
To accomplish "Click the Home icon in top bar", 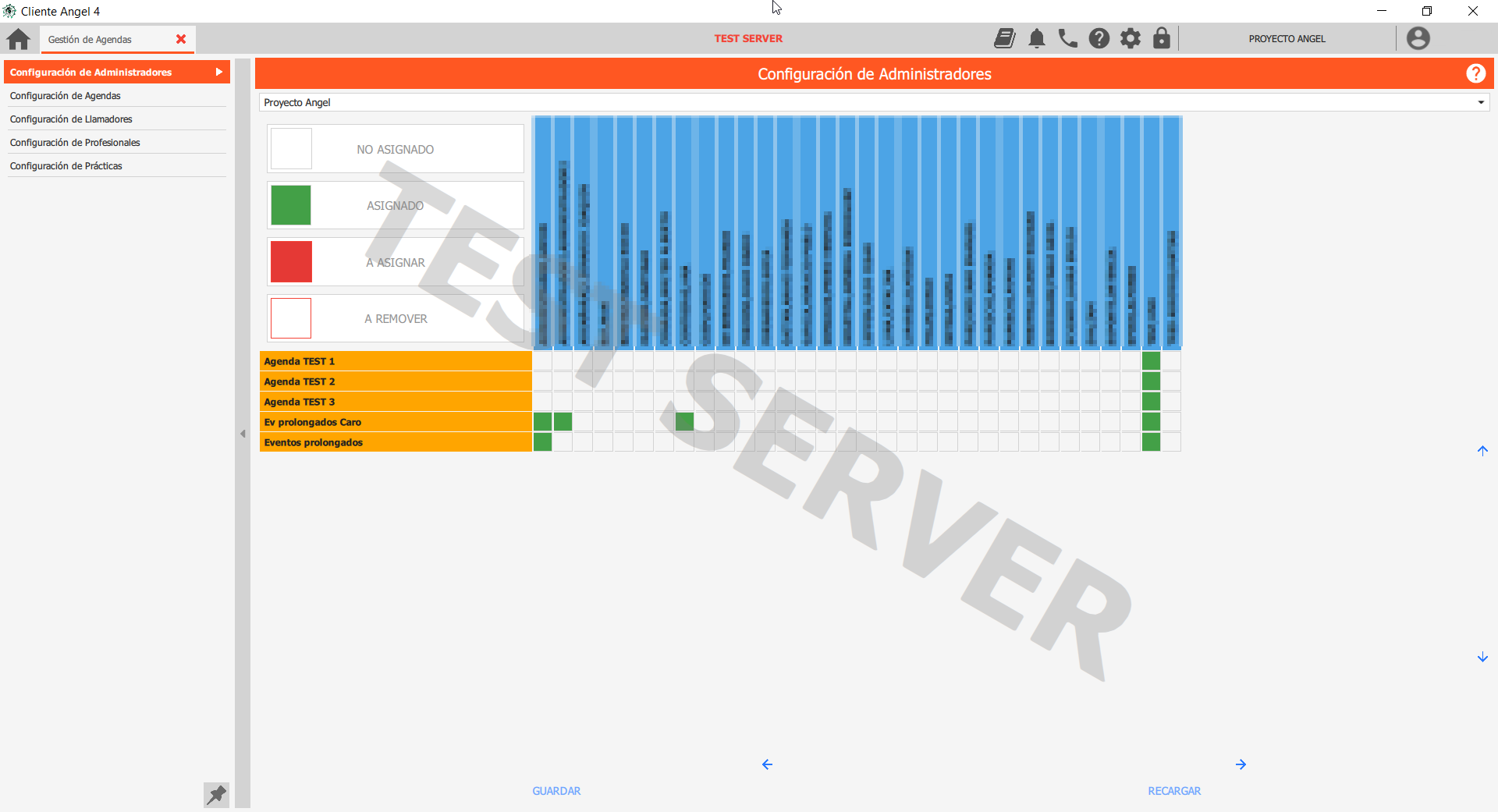I will click(18, 39).
